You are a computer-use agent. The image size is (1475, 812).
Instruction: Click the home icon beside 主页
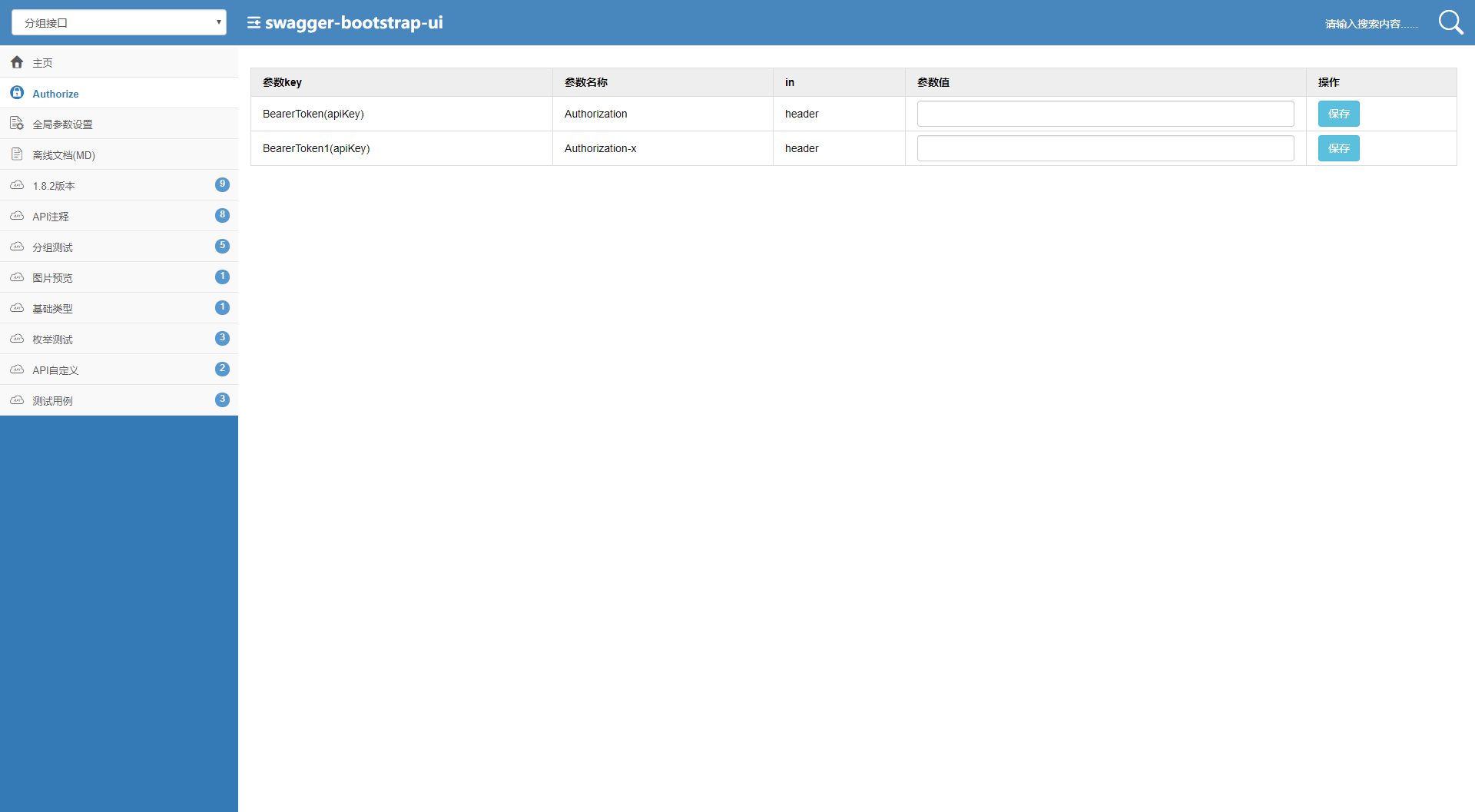tap(17, 62)
